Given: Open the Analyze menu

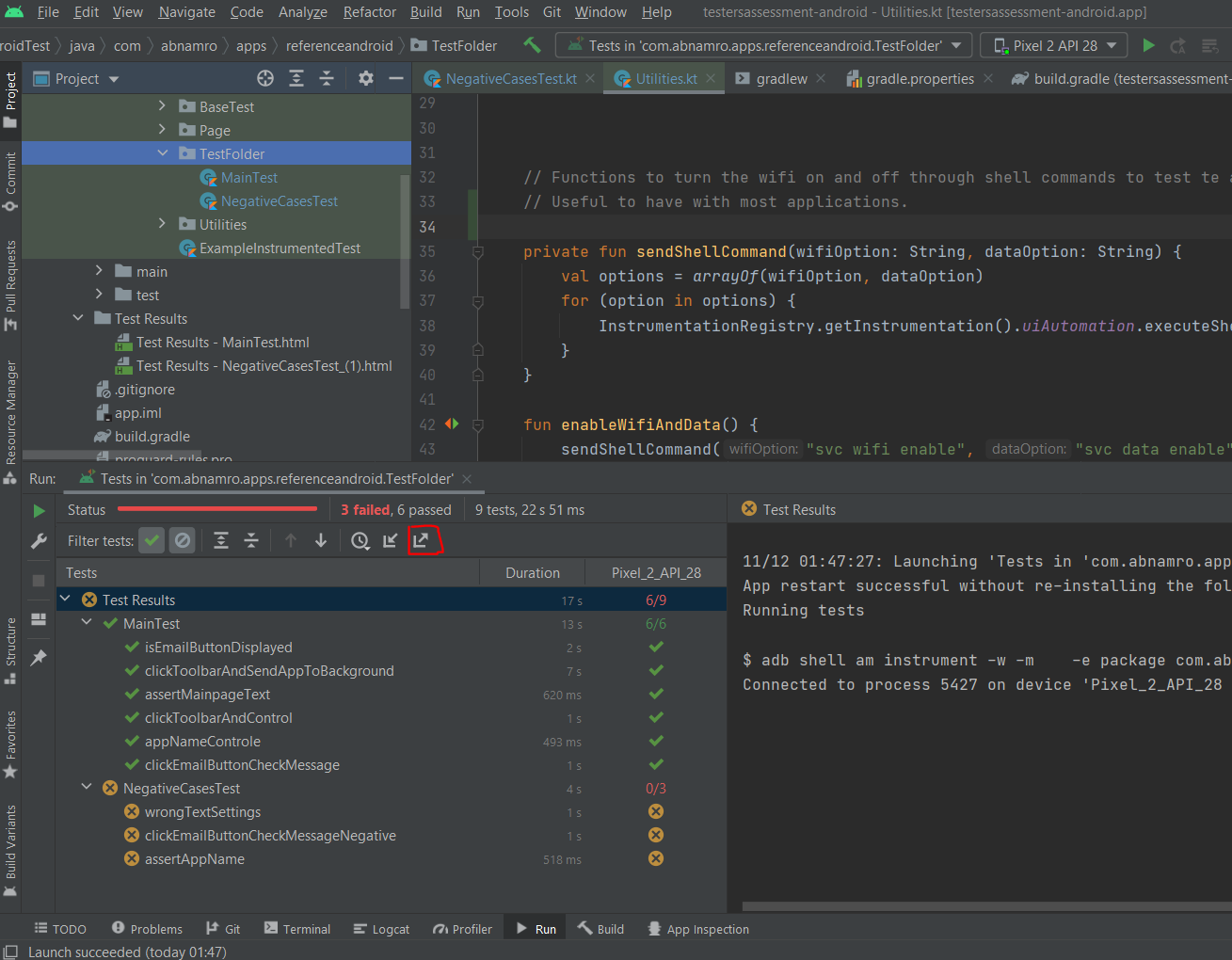Looking at the screenshot, I should 303,12.
